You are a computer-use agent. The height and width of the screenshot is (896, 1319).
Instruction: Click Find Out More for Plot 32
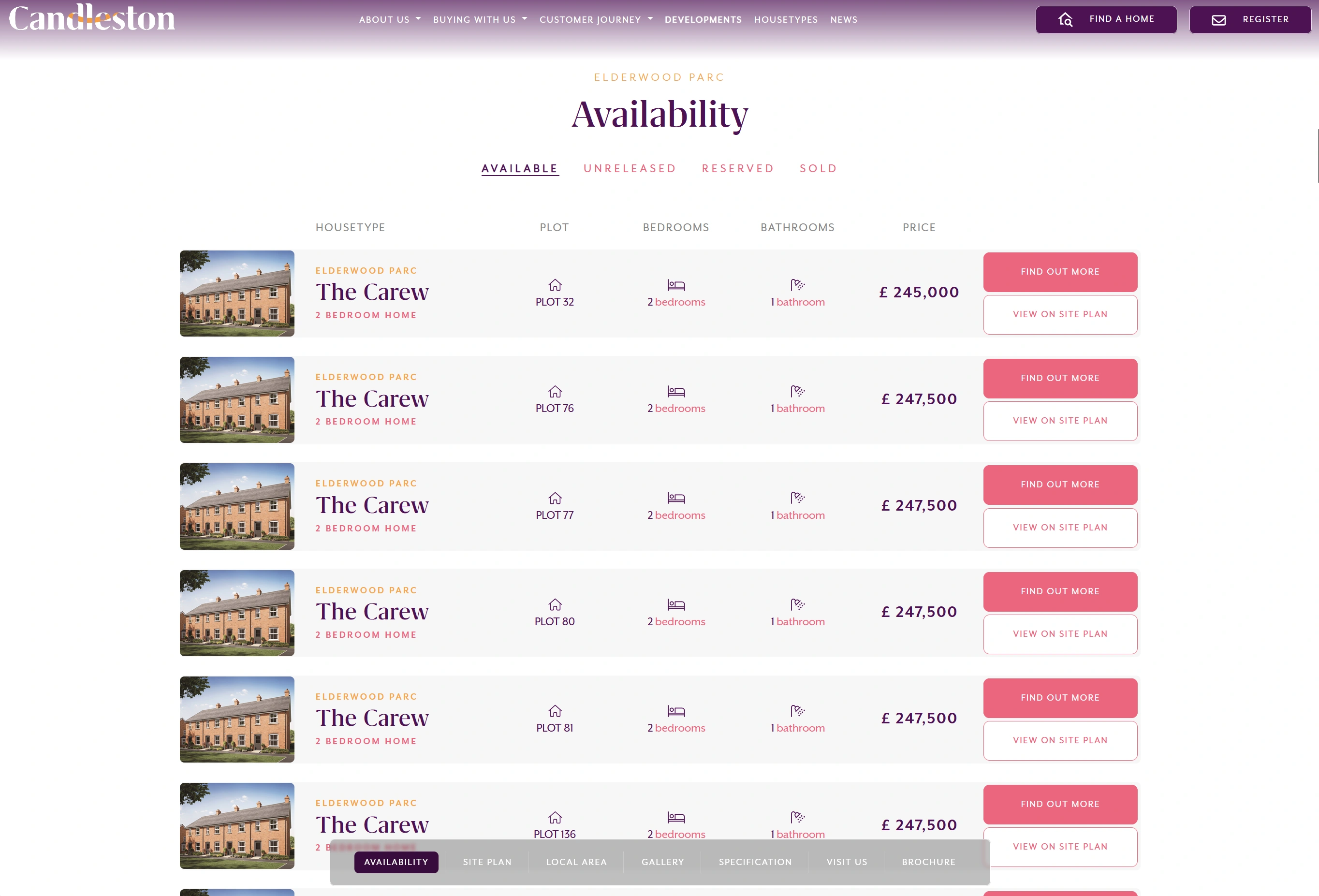coord(1060,272)
